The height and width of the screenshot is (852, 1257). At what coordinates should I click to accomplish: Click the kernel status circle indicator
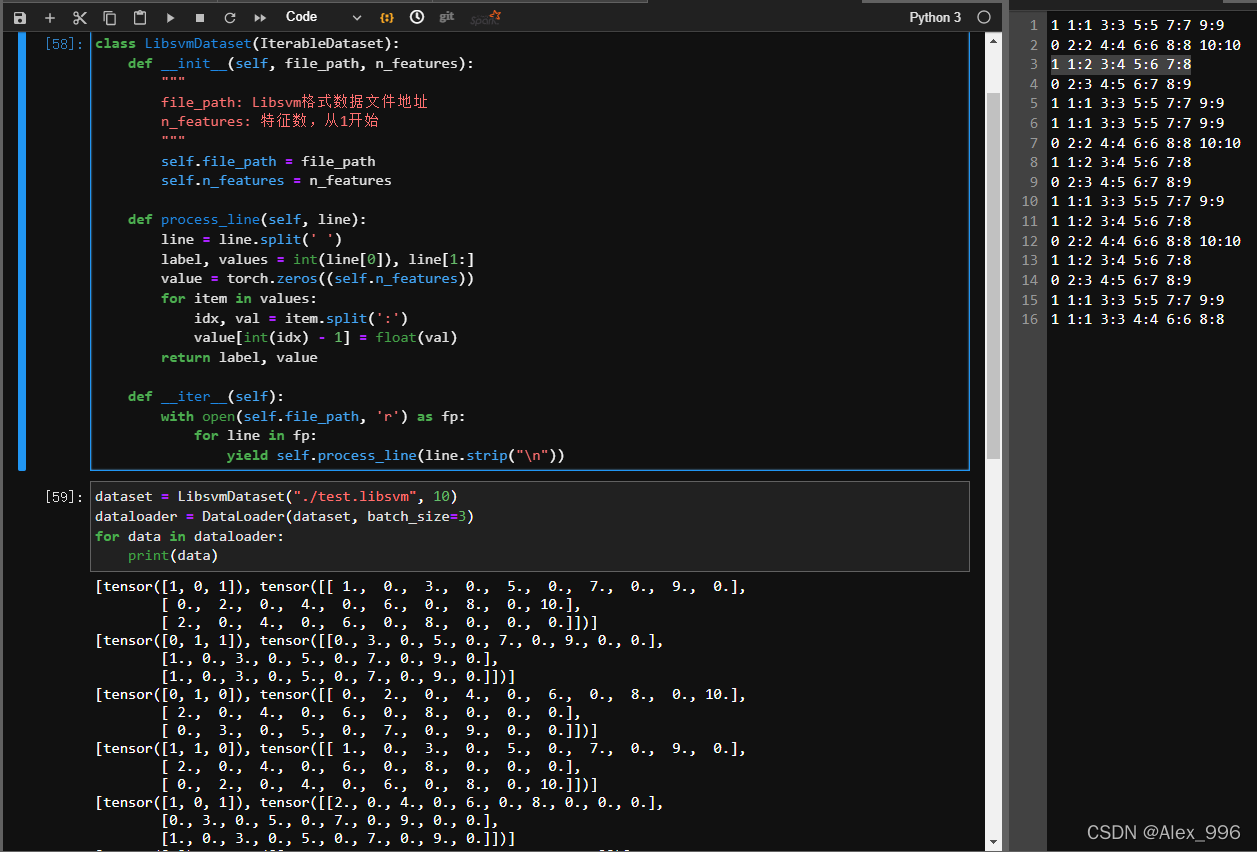coord(984,17)
